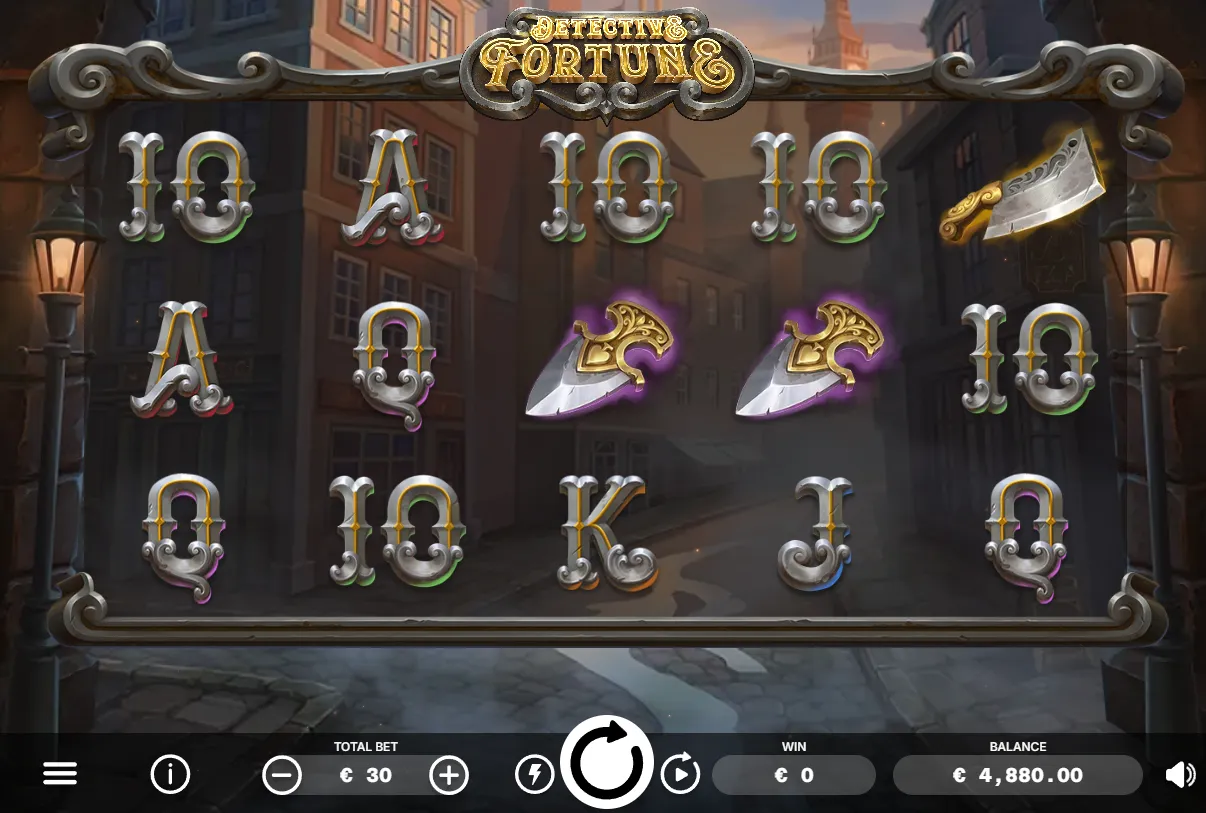Click the Detective Fortune logo
Image resolution: width=1206 pixels, height=813 pixels.
pyautogui.click(x=607, y=60)
